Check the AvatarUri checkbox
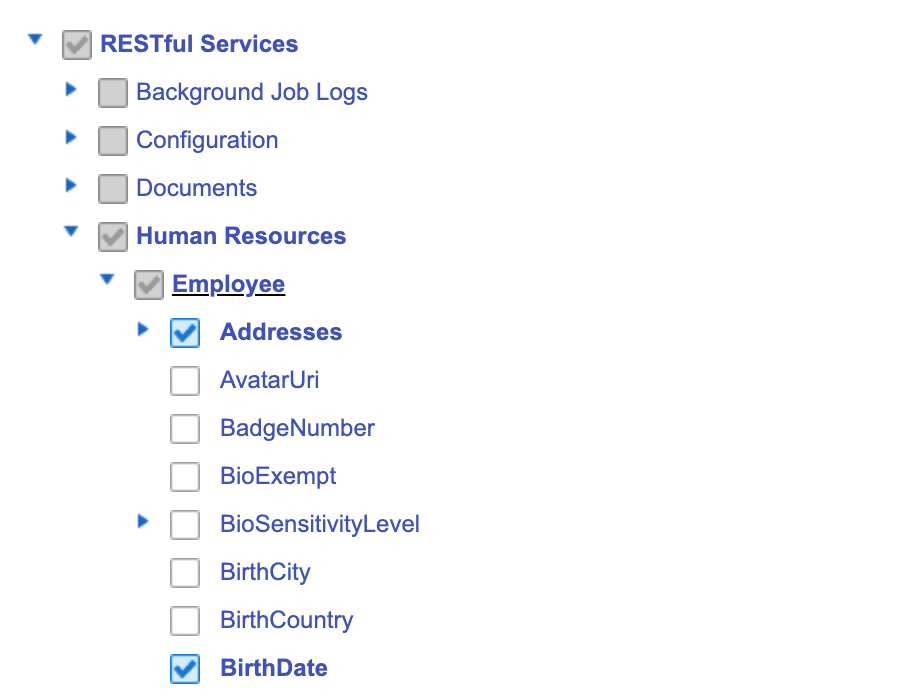Viewport: 900px width, 698px height. pyautogui.click(x=185, y=381)
